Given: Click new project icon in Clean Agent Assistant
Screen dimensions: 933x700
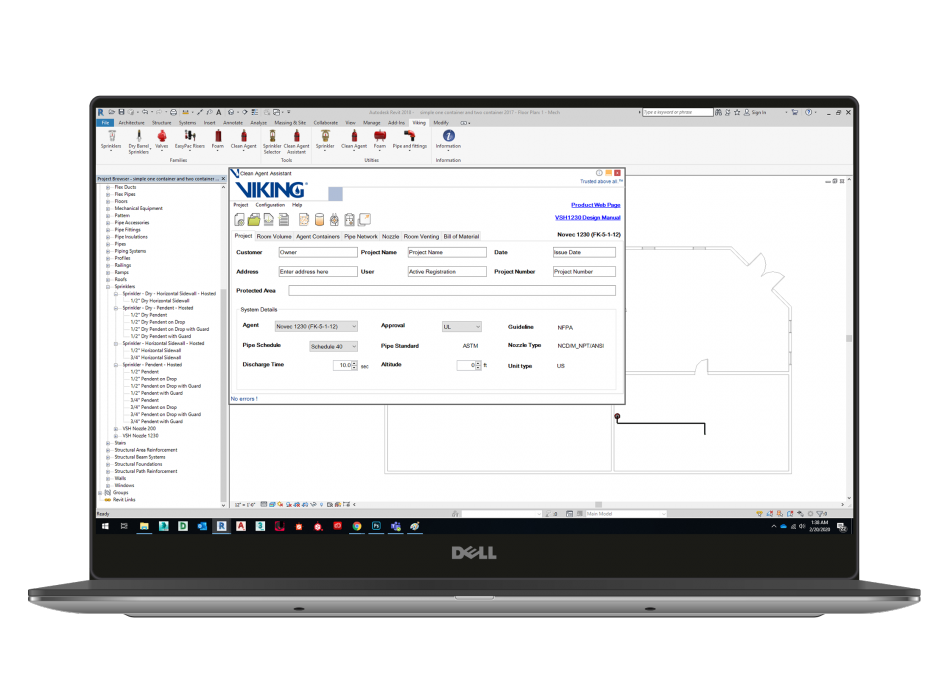Looking at the screenshot, I should 239,220.
